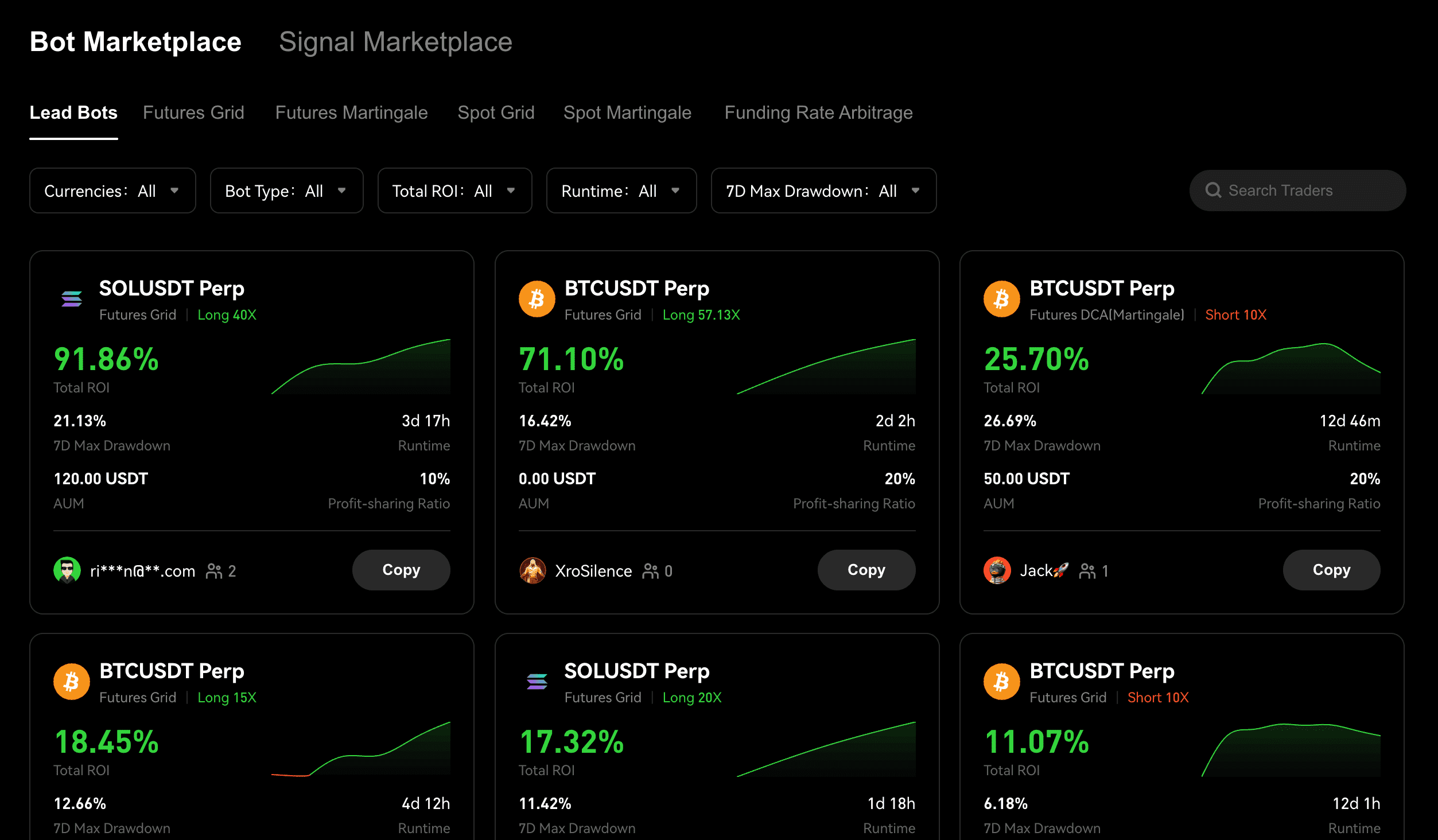Click the copiers icon next to XroSilence

[651, 571]
